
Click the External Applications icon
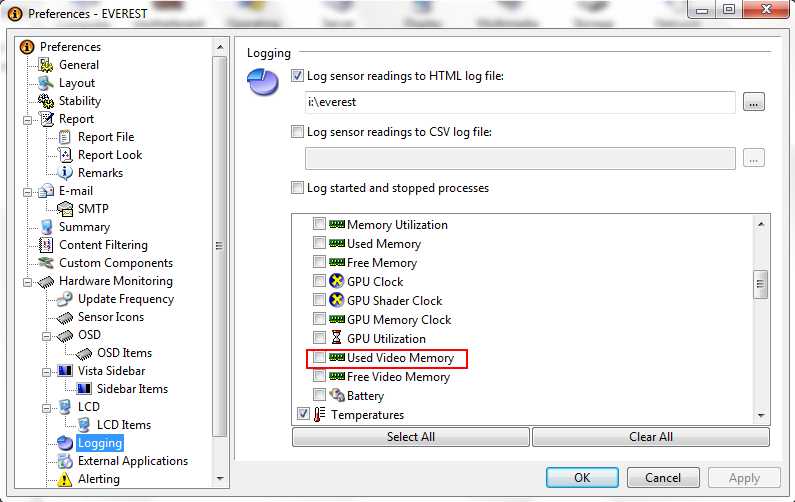tap(65, 461)
